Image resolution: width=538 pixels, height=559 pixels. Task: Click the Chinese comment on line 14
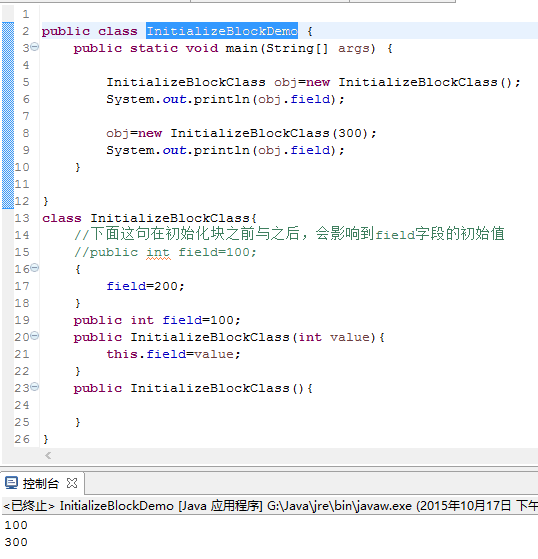(x=289, y=234)
